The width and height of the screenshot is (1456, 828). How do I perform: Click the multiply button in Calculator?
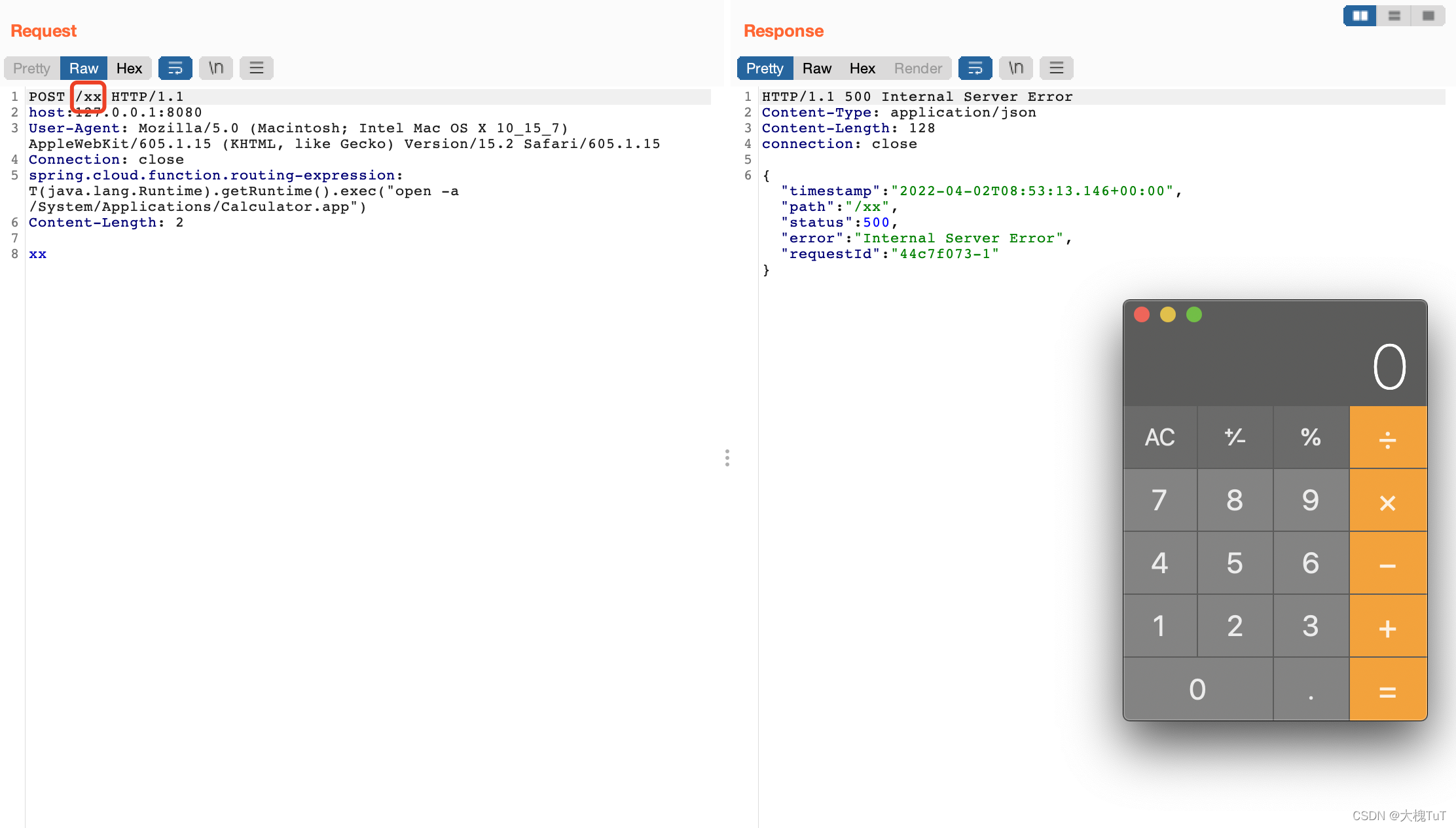tap(1388, 500)
